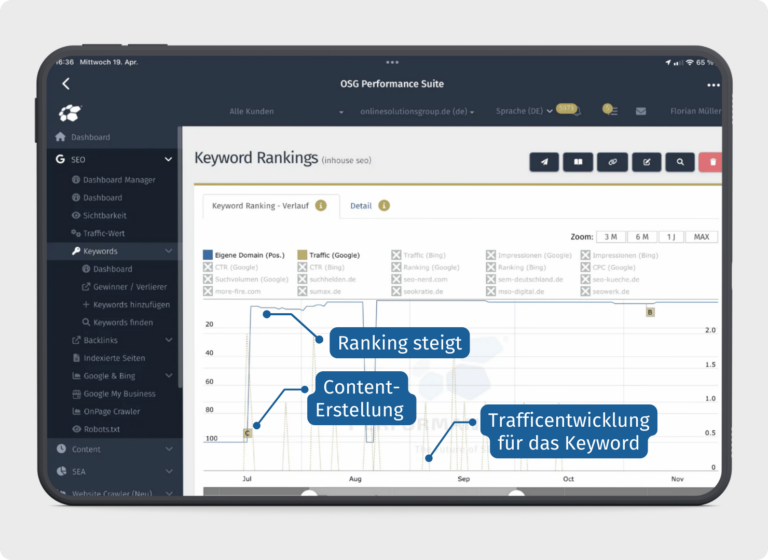Open Dashboard Manager in the SEO menu
This screenshot has width=768, height=560.
(114, 180)
